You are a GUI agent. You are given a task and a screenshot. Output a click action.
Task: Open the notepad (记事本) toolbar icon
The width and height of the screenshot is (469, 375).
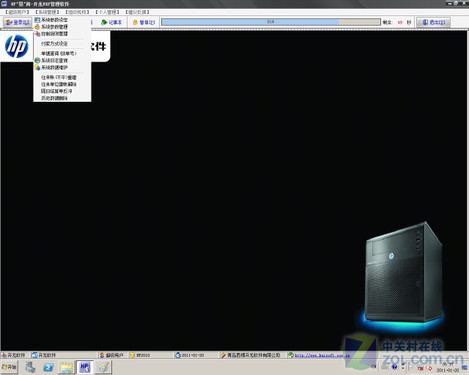[x=111, y=22]
